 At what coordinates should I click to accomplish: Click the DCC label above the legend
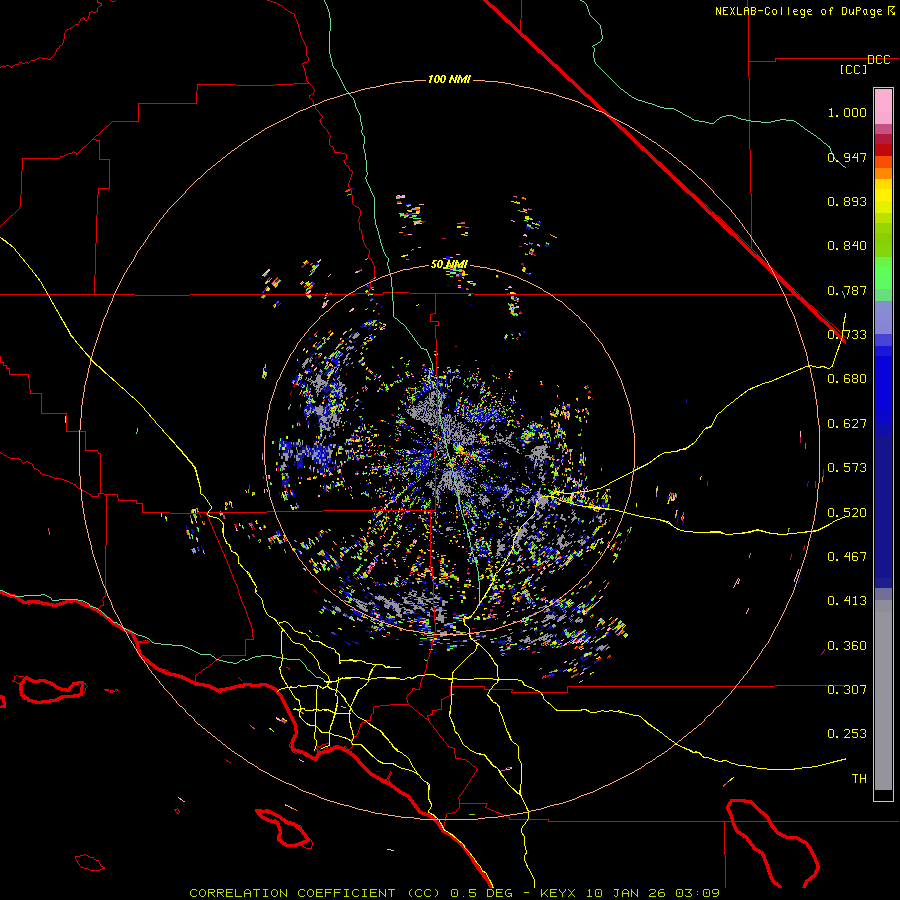click(x=879, y=60)
